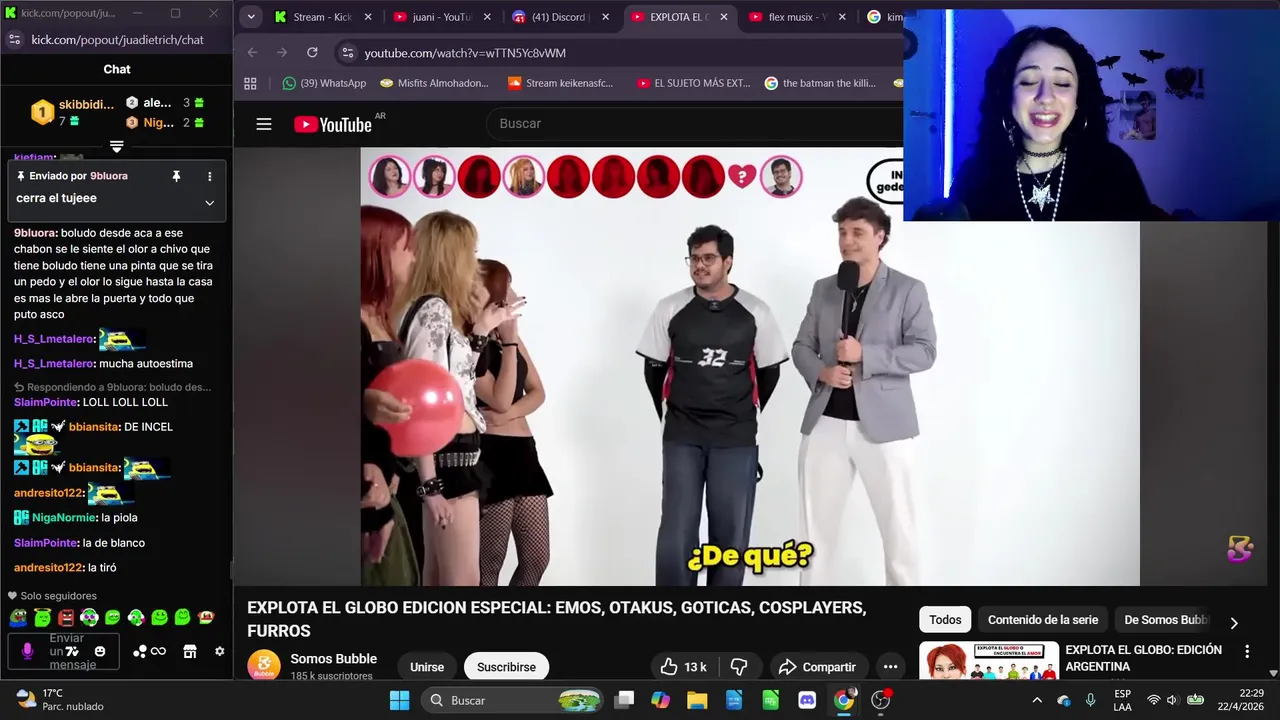Subscribe with the 'Suscribirse' button
Screen dimensions: 1280x720
point(506,667)
